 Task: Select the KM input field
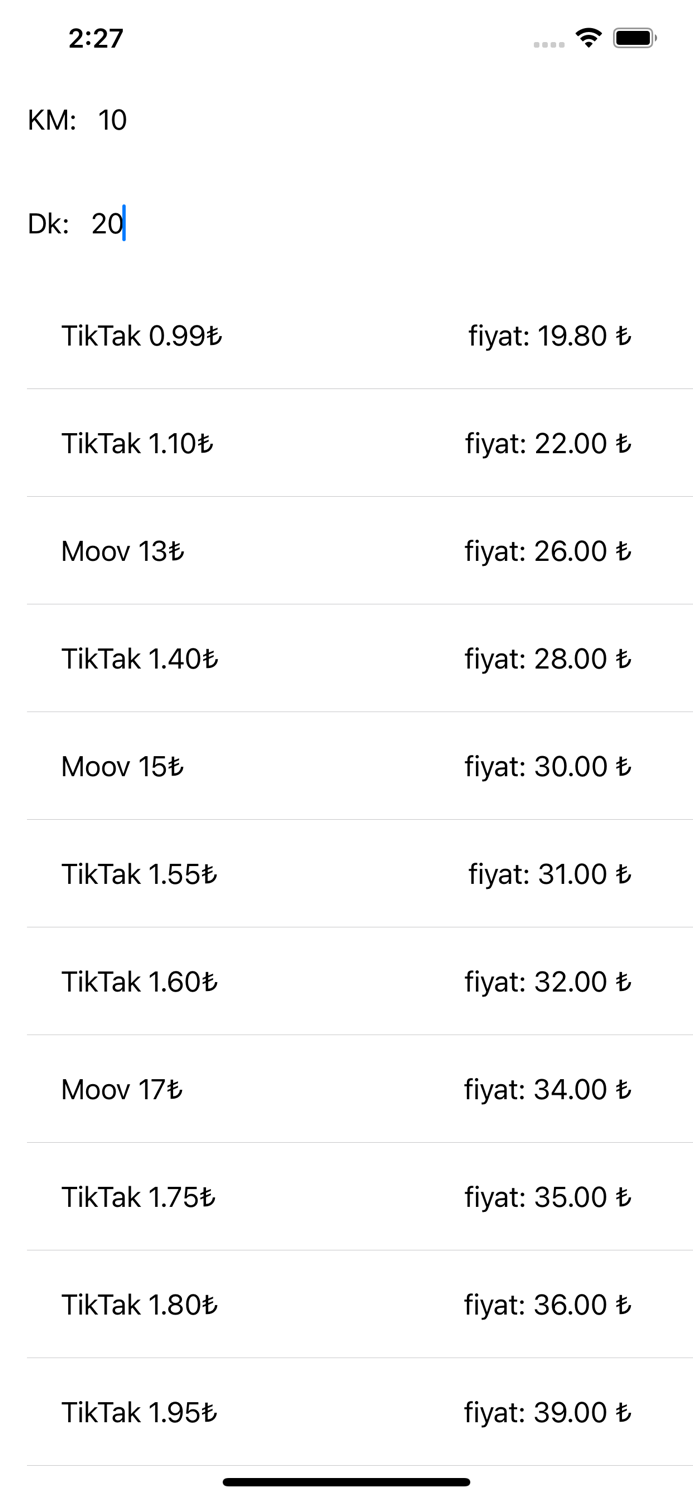[x=111, y=120]
